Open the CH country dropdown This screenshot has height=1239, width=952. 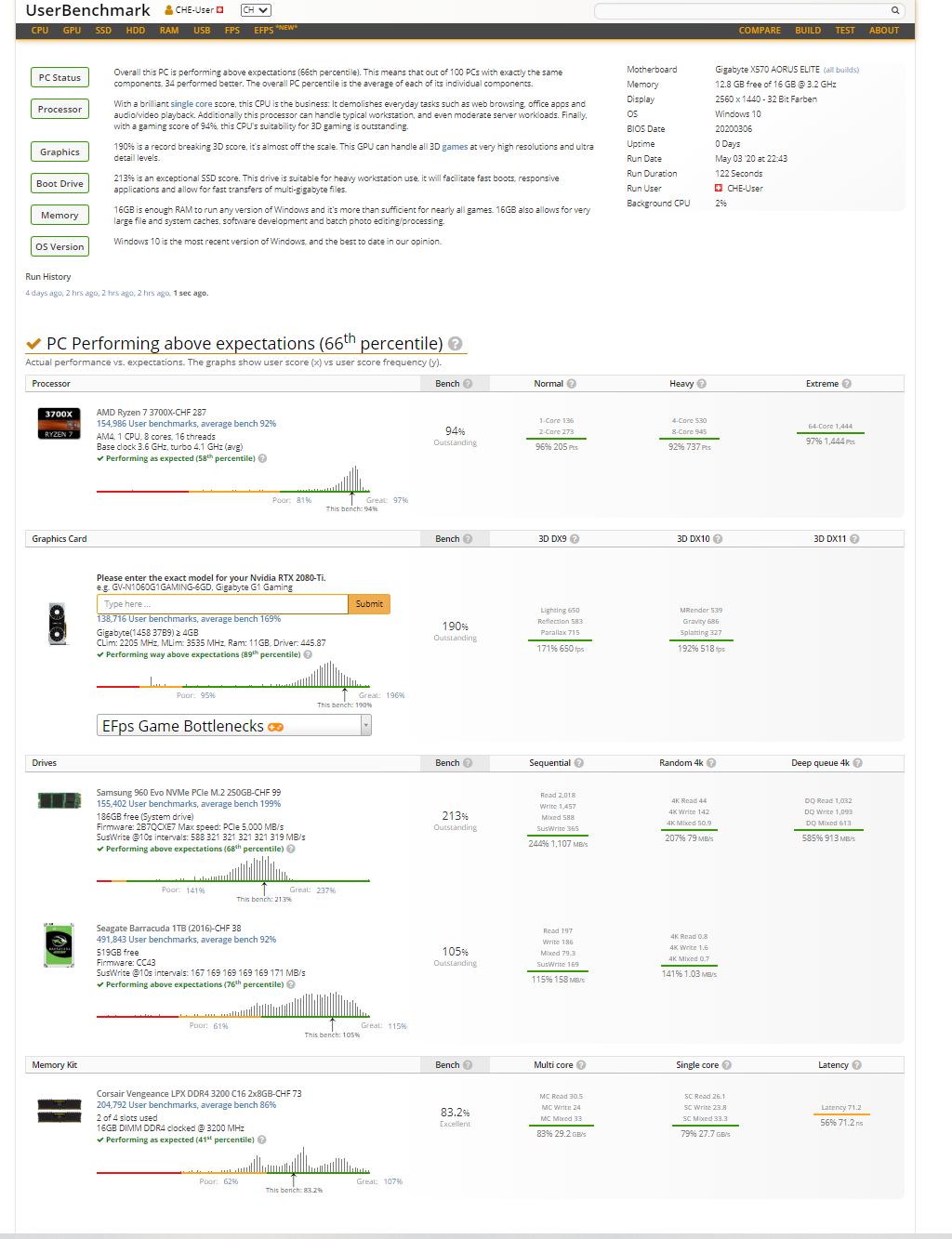click(x=255, y=10)
